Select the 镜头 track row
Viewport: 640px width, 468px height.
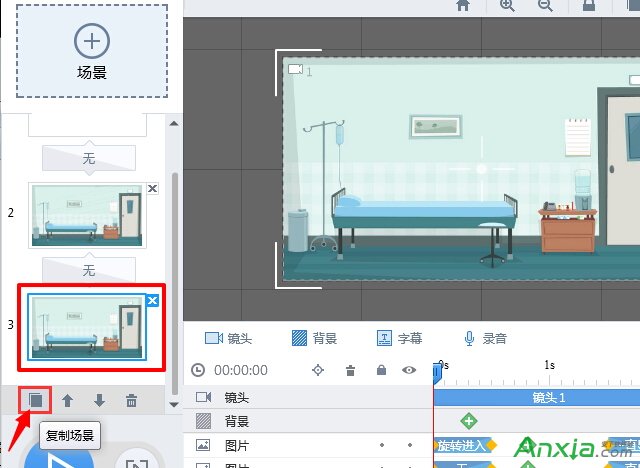[308, 397]
